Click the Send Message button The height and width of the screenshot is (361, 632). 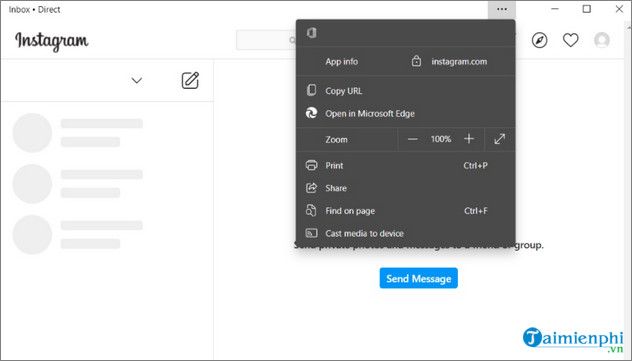click(x=418, y=278)
